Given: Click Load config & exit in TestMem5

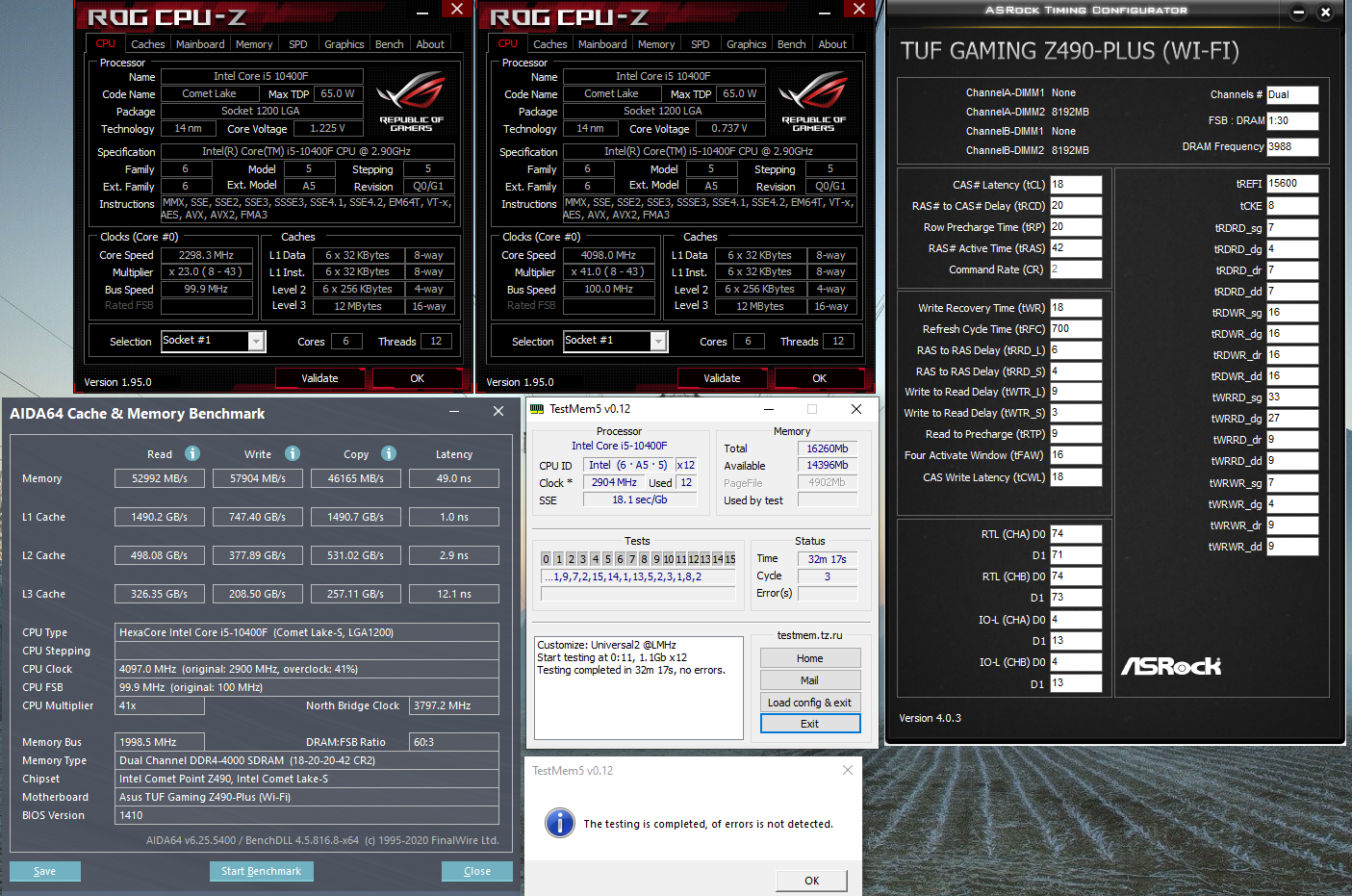Looking at the screenshot, I should point(810,703).
